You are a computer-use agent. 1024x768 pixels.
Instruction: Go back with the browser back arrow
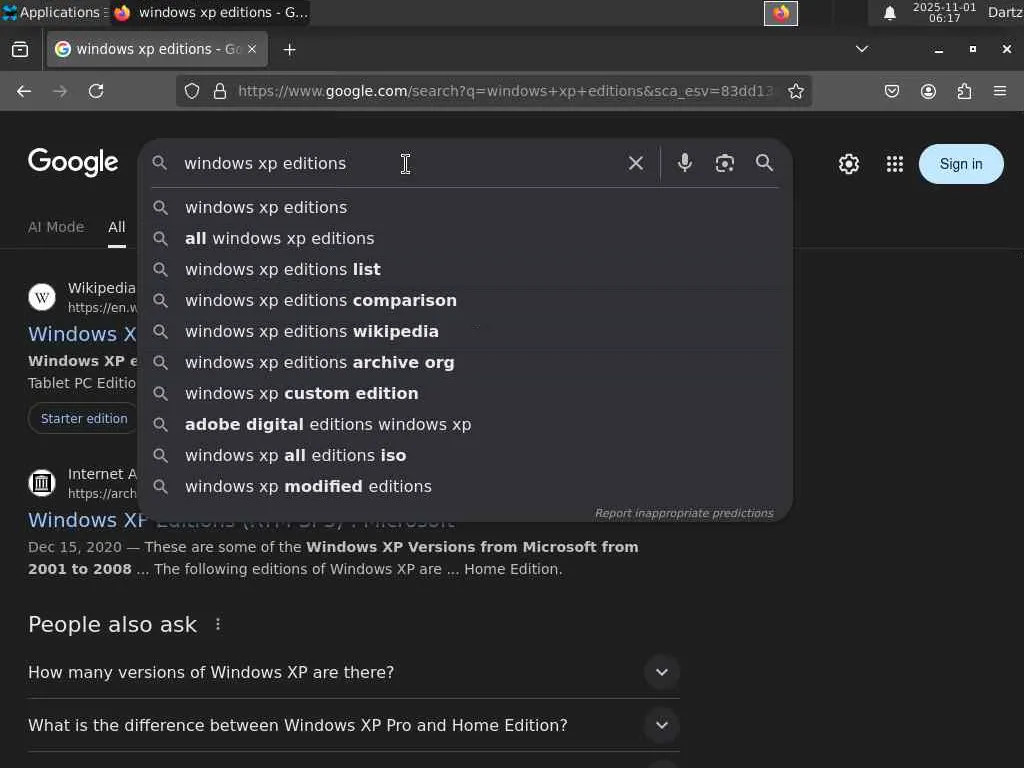click(x=24, y=91)
